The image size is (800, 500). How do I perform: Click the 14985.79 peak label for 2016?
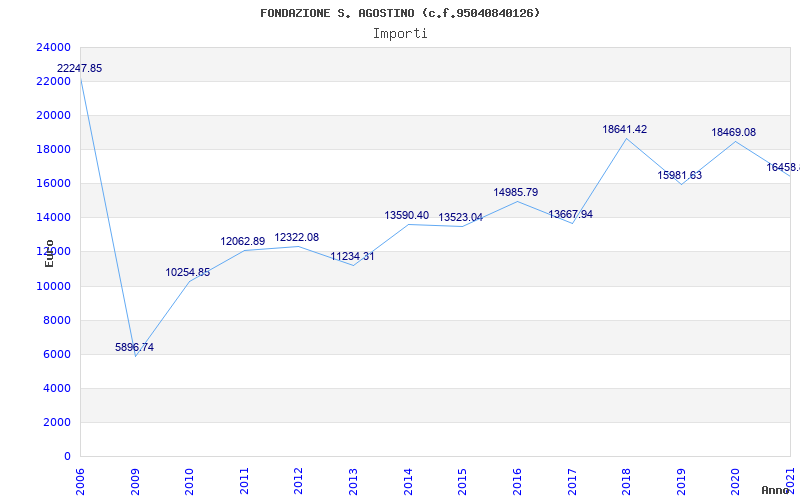(515, 192)
